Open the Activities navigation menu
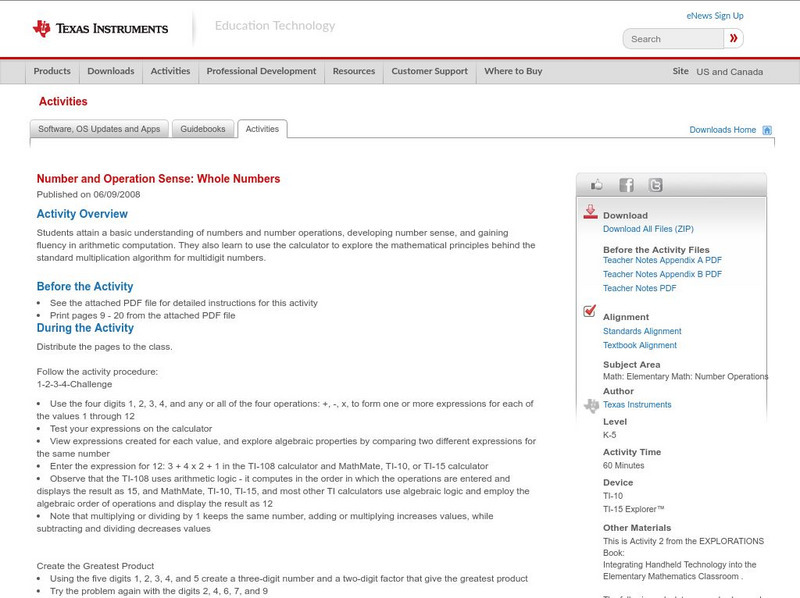The height and width of the screenshot is (598, 800). [x=170, y=71]
